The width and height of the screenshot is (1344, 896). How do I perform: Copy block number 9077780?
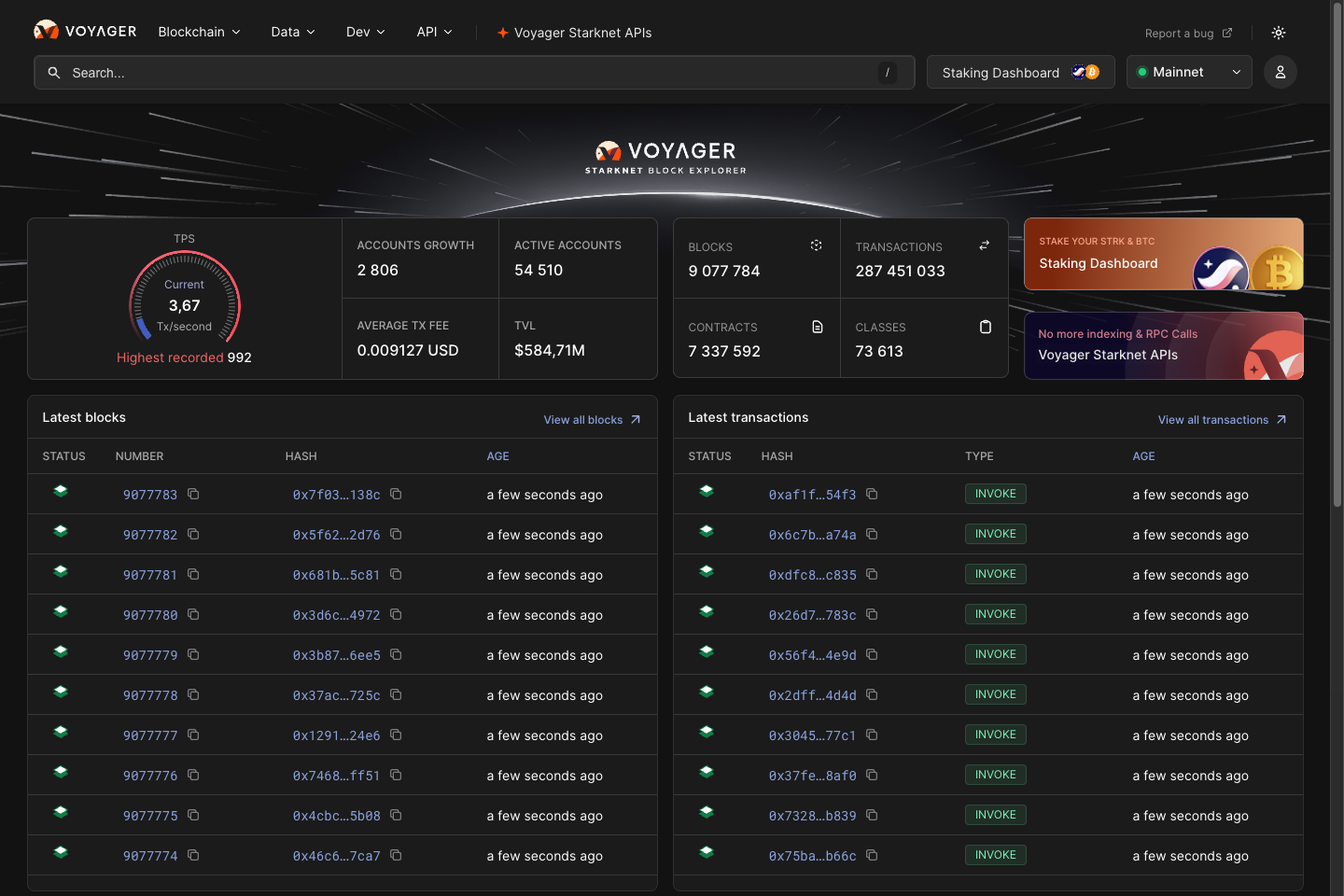(x=193, y=614)
